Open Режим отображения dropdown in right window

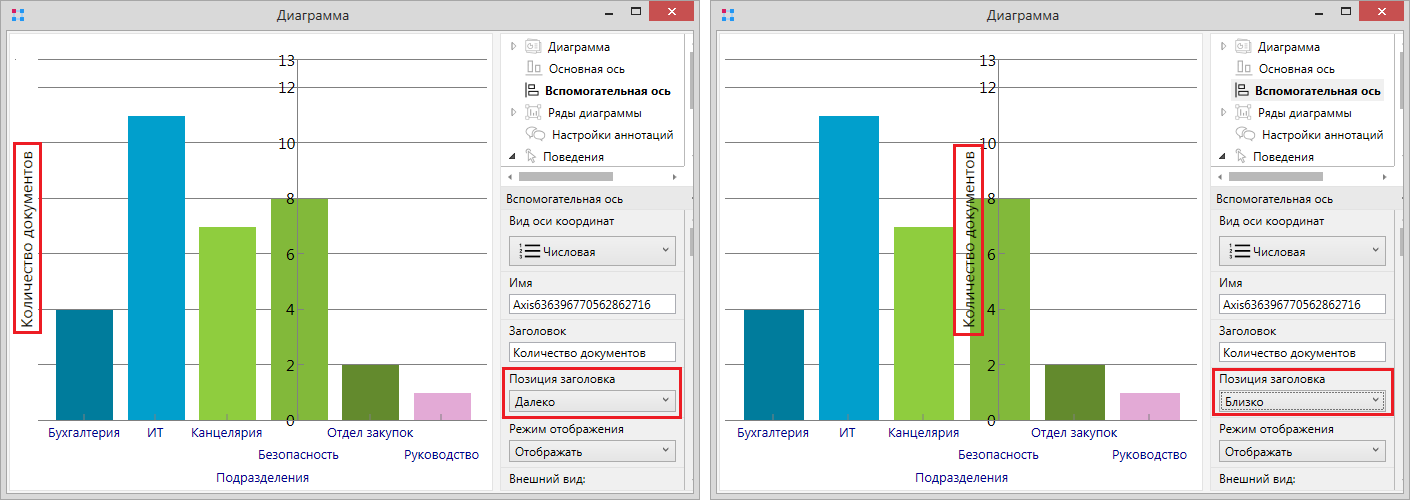tap(1302, 451)
